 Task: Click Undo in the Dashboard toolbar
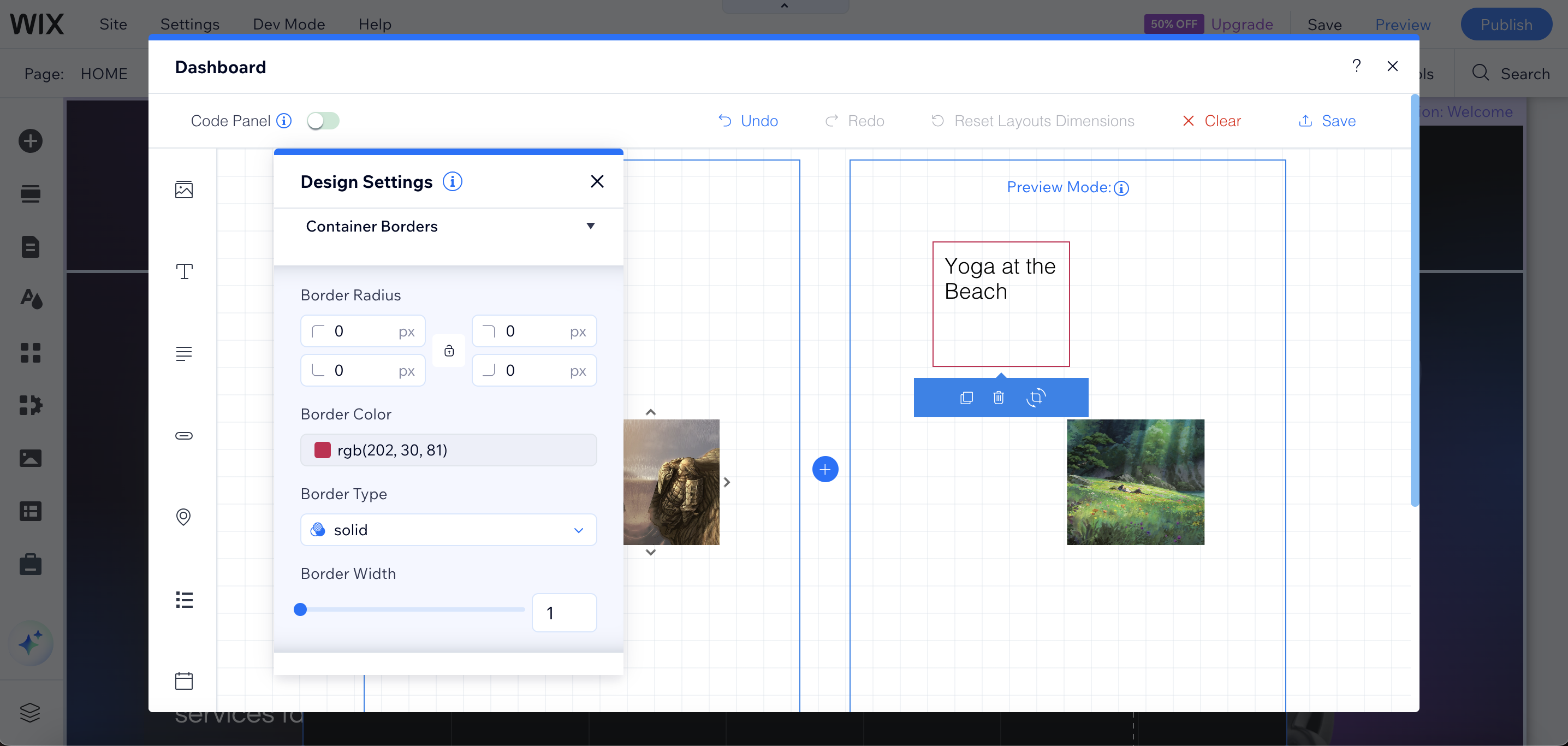(748, 121)
